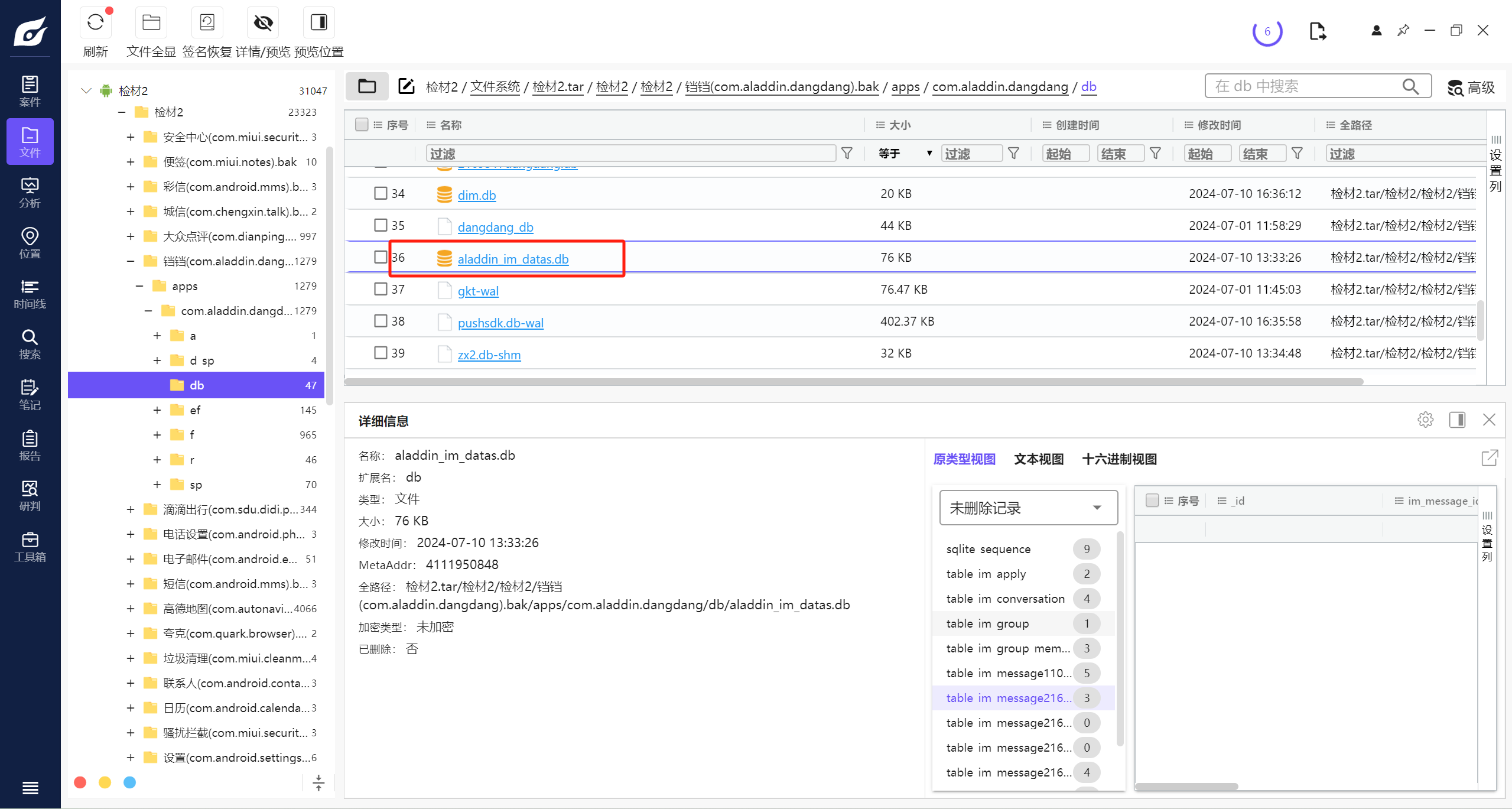This screenshot has width=1512, height=809.
Task: Open the 研判 sidebar icon
Action: (30, 496)
